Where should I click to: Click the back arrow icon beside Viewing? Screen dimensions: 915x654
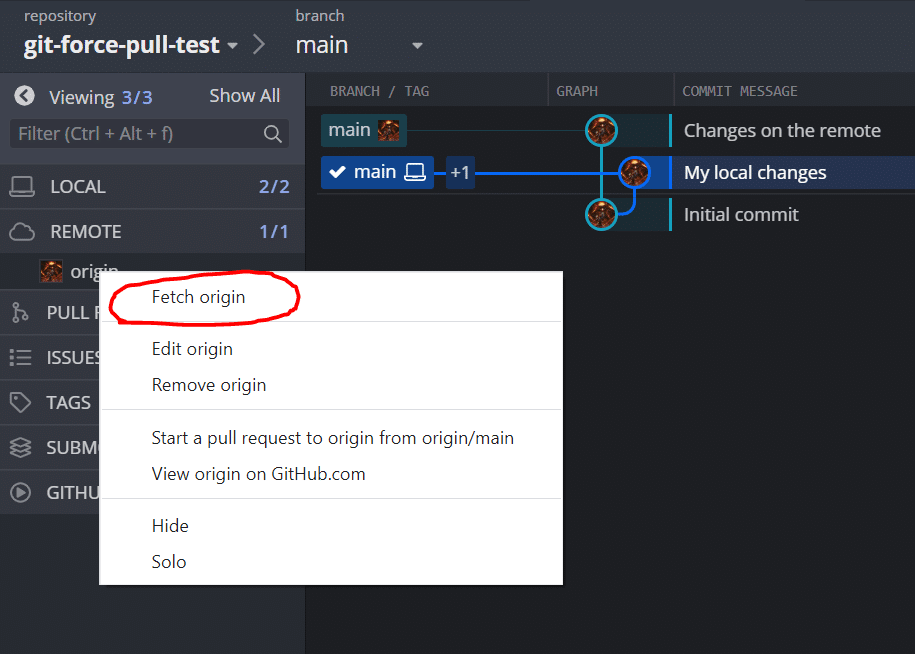coord(25,96)
